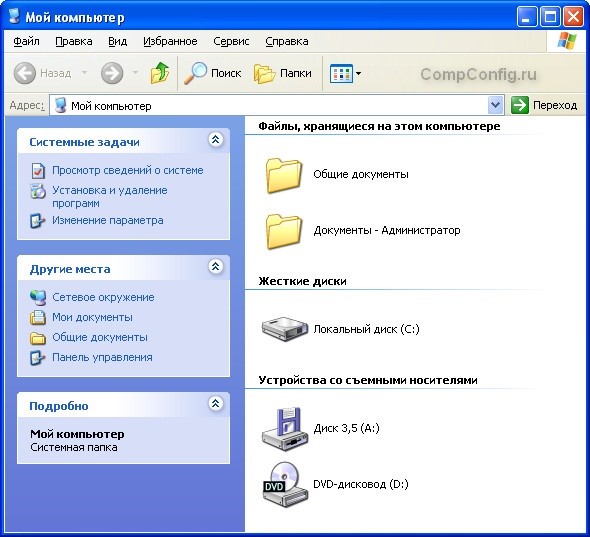
Task: Open Панель управления link
Action: tap(102, 357)
